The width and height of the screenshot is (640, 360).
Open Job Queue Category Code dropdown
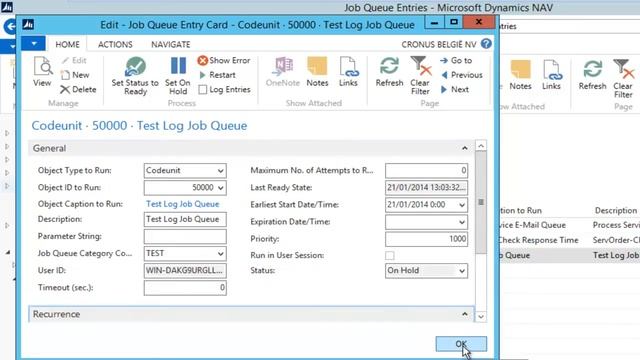220,253
